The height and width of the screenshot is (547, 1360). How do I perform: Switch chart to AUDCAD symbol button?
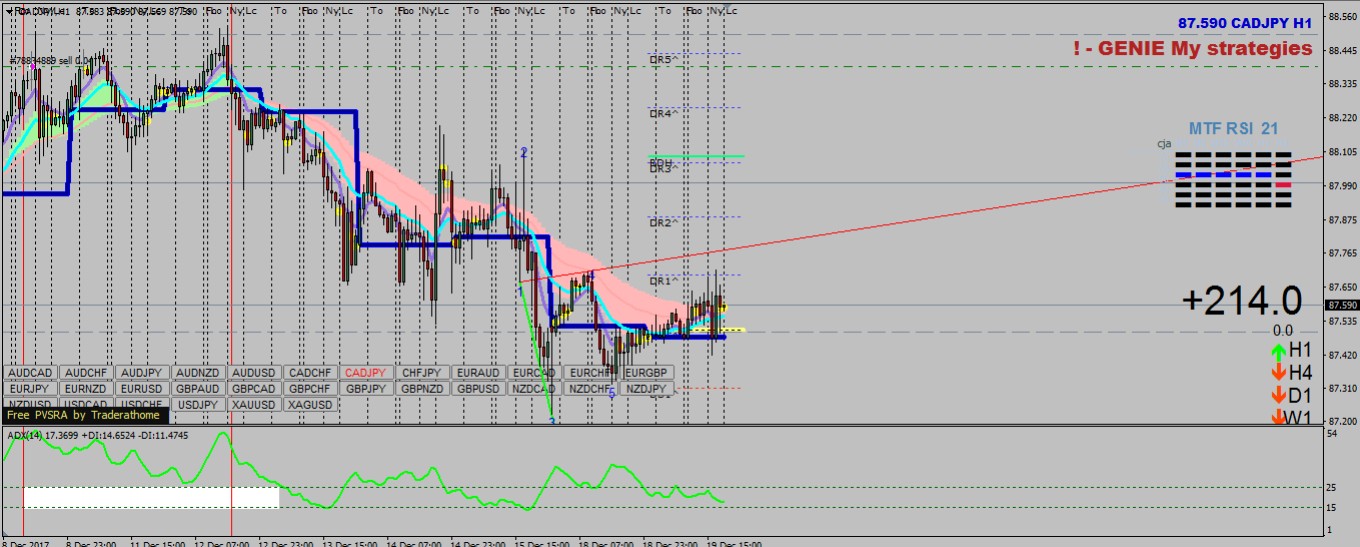30,372
